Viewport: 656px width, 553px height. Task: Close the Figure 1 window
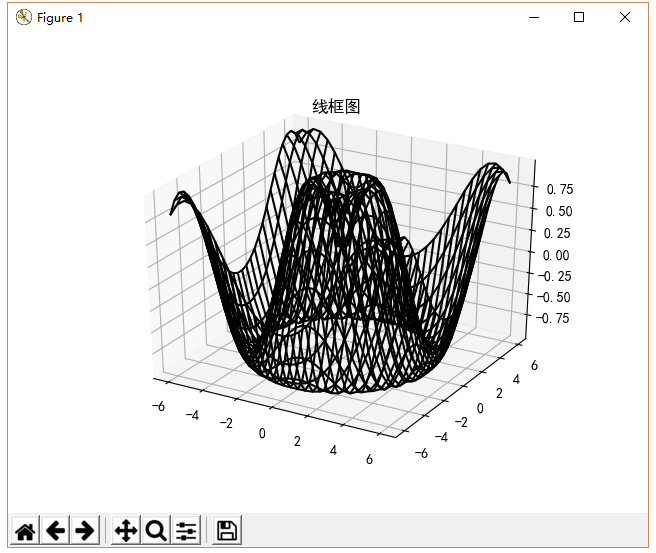pyautogui.click(x=625, y=17)
